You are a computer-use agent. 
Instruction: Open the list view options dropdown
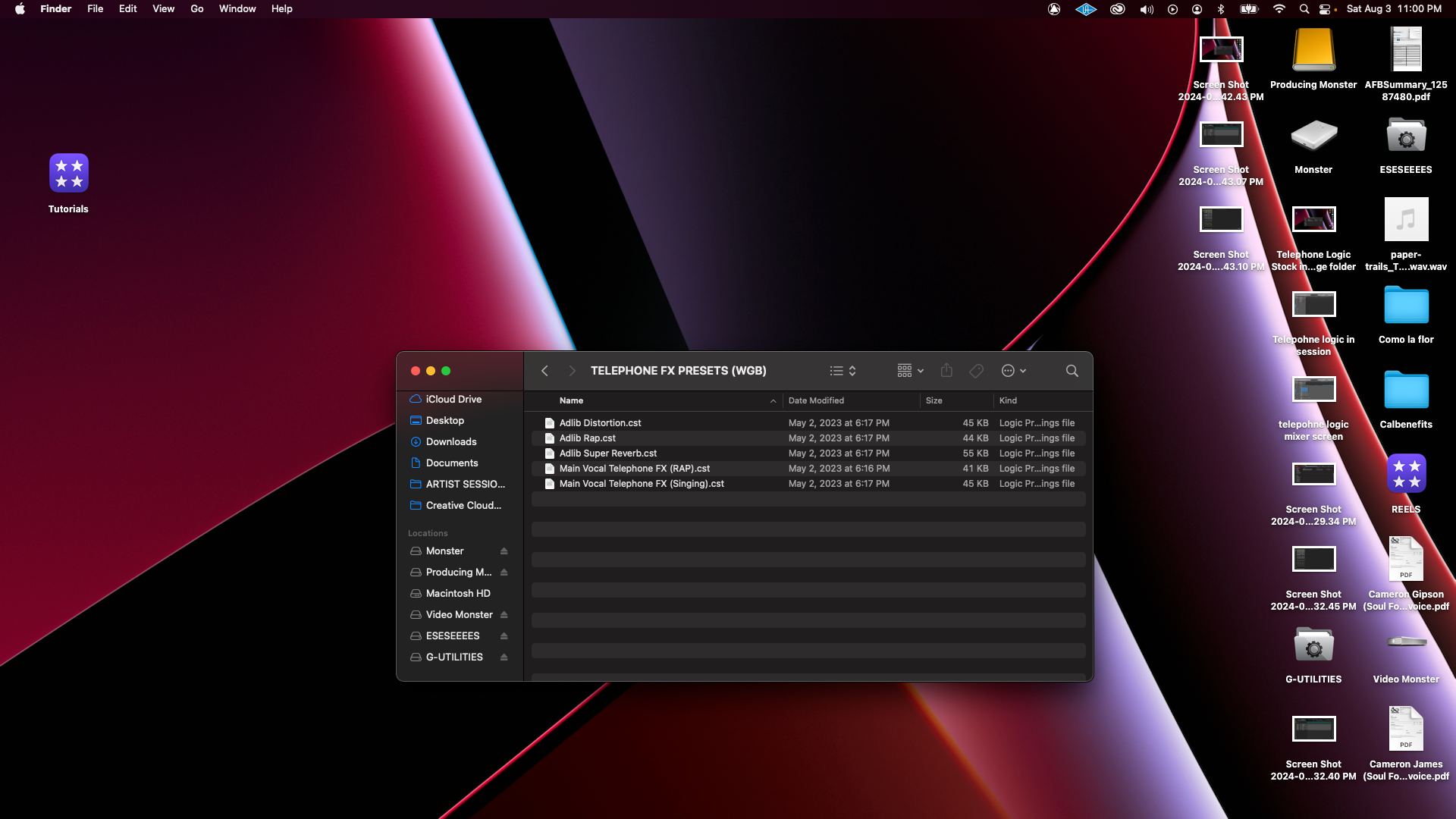tap(843, 371)
